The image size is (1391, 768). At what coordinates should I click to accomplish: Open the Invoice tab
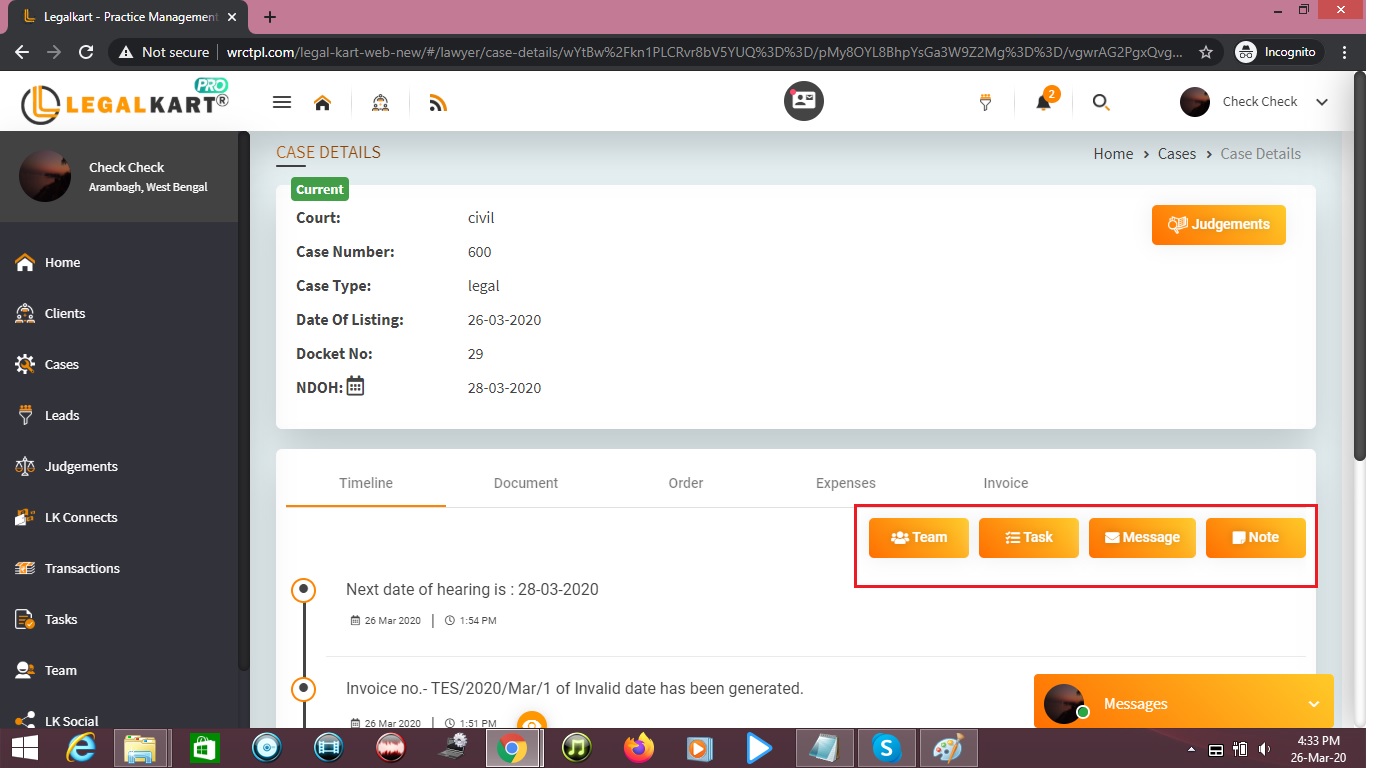tap(1005, 483)
